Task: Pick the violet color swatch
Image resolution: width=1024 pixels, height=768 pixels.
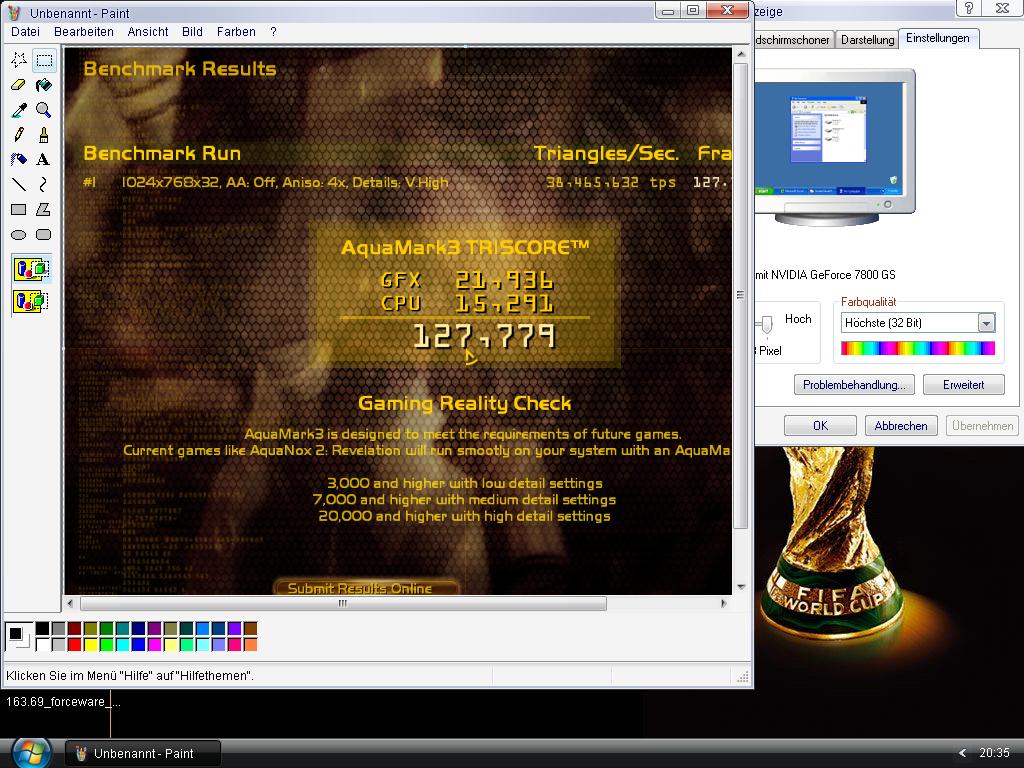Action: point(234,629)
